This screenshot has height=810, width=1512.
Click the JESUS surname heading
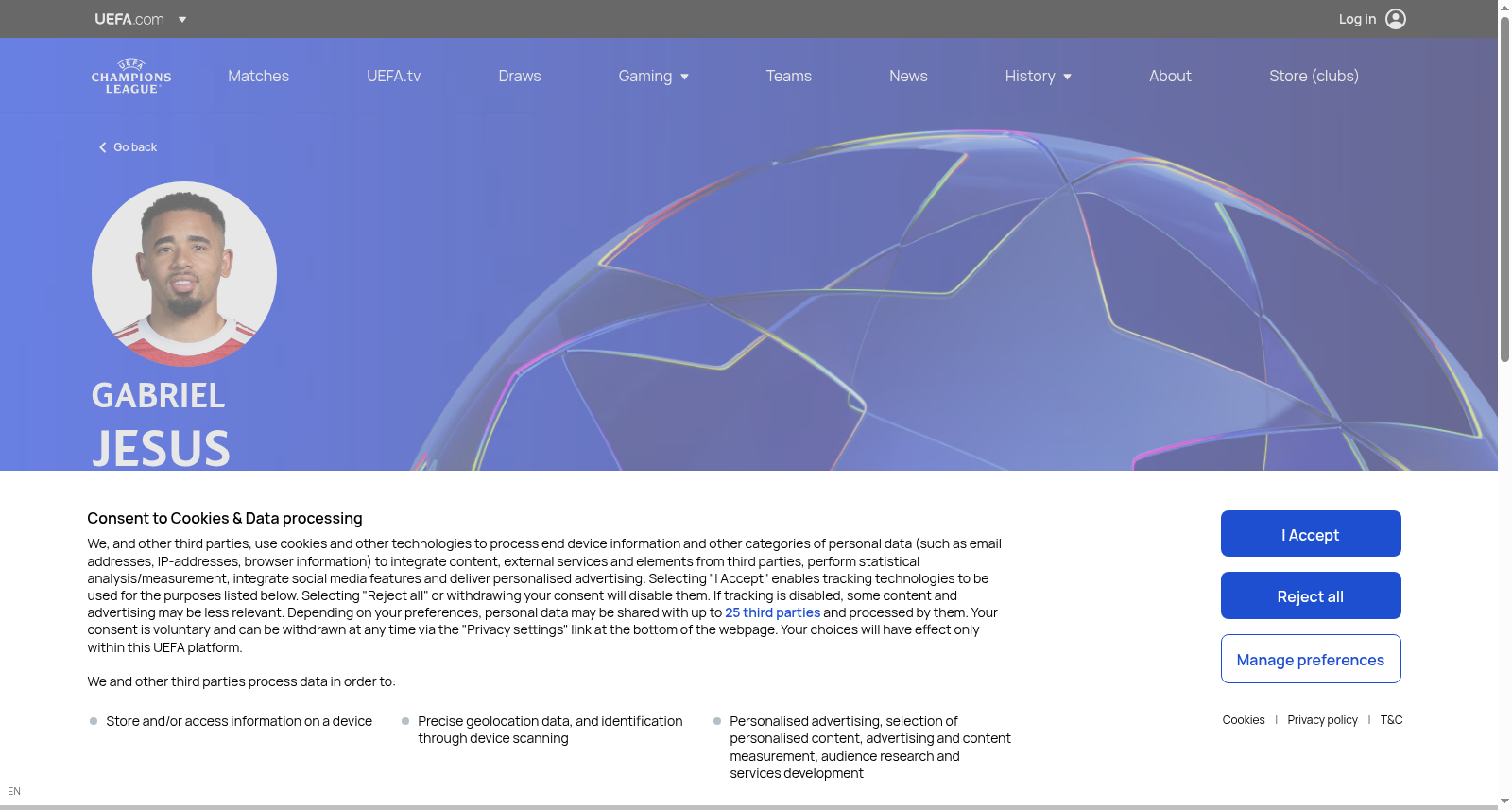[x=161, y=448]
